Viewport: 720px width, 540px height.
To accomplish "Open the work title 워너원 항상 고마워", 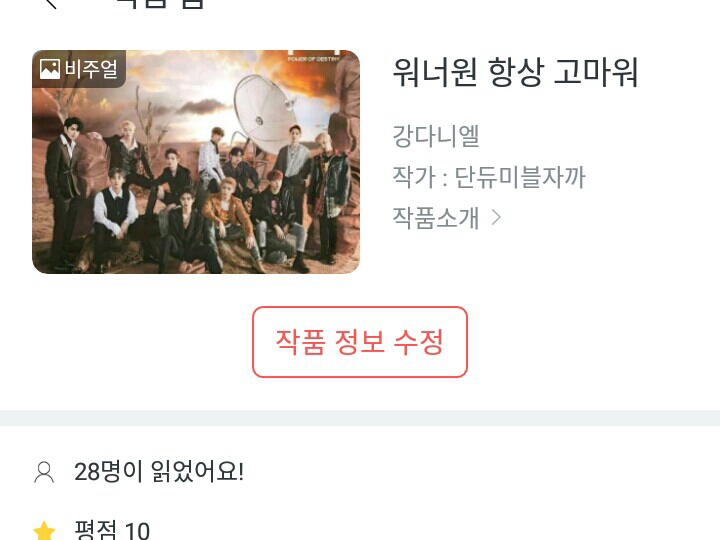I will click(516, 72).
